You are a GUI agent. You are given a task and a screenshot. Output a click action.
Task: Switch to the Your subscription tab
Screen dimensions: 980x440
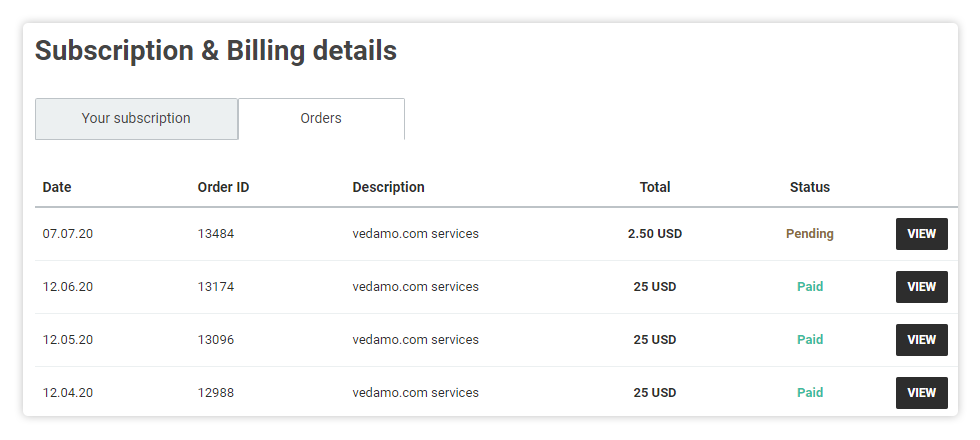pos(136,119)
